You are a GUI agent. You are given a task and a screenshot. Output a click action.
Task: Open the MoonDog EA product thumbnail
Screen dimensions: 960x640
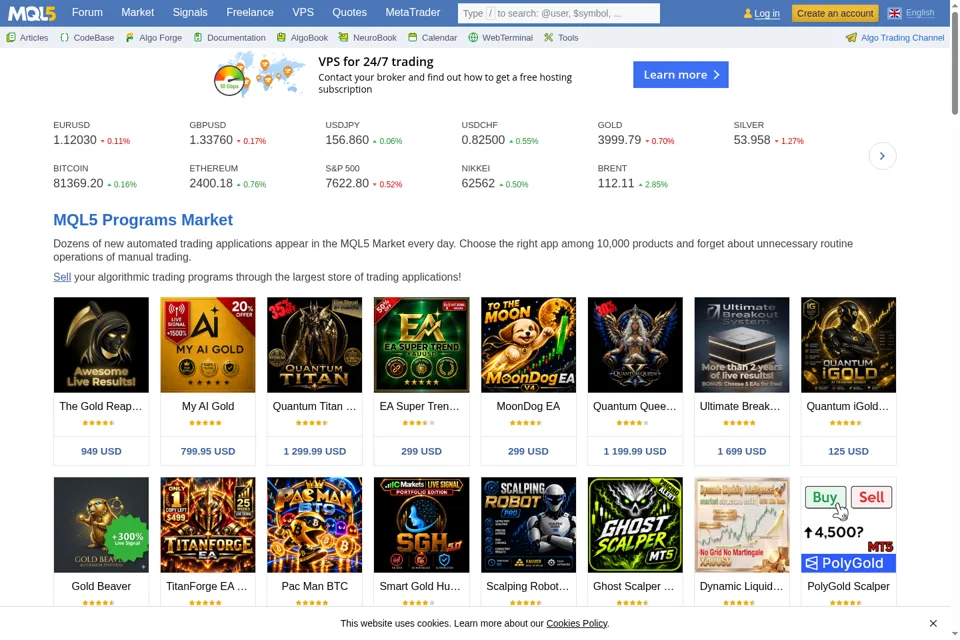point(528,345)
